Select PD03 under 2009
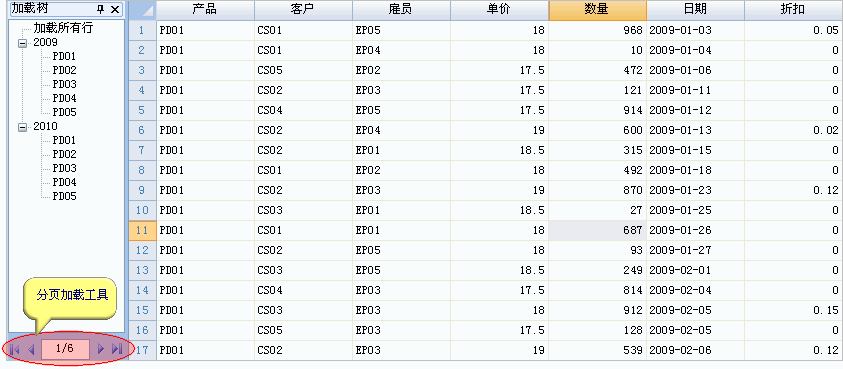Image resolution: width=843 pixels, height=369 pixels. [64, 84]
